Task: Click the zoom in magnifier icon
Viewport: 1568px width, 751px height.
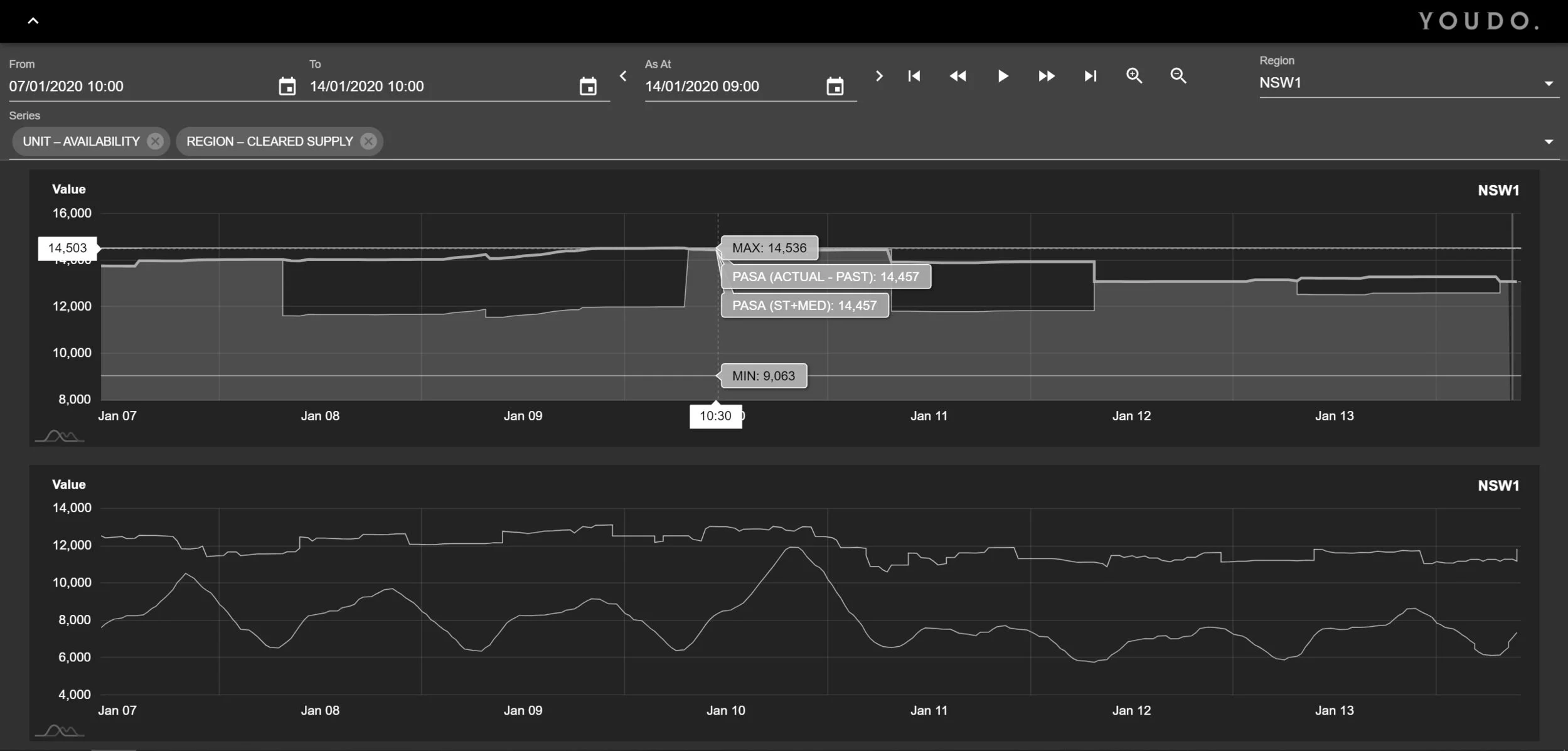Action: point(1134,76)
